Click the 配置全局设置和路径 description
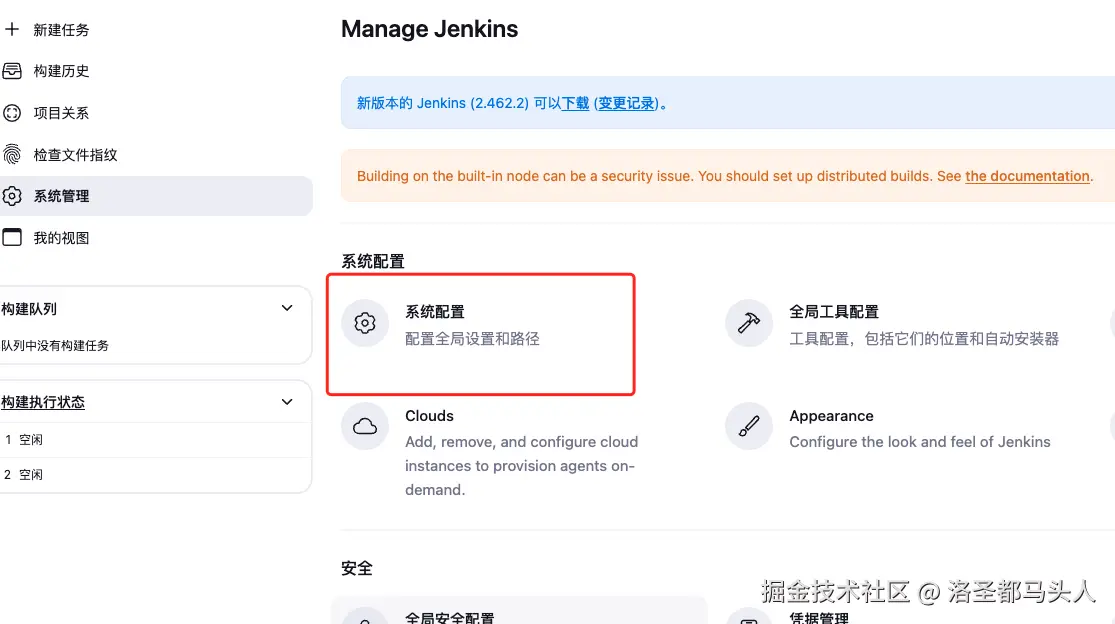Image resolution: width=1115 pixels, height=624 pixels. [x=472, y=339]
